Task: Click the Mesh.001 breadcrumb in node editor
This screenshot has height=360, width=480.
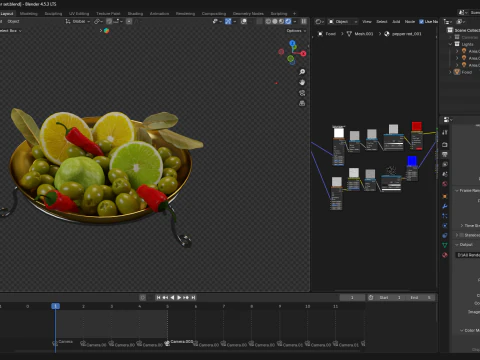Action: coord(360,34)
